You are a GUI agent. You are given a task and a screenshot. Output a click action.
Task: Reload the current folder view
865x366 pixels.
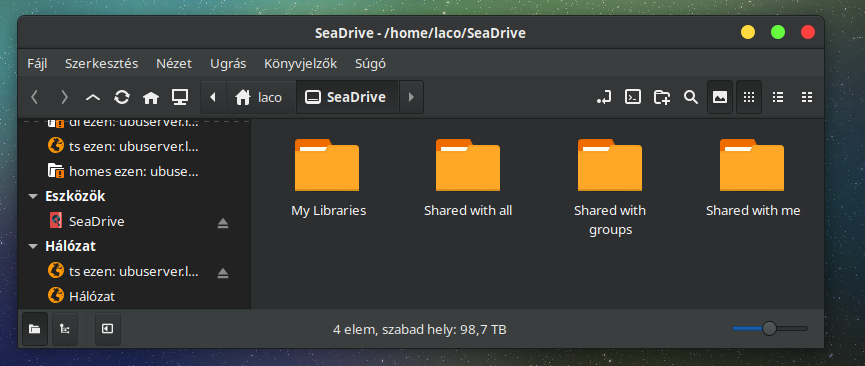(x=122, y=98)
